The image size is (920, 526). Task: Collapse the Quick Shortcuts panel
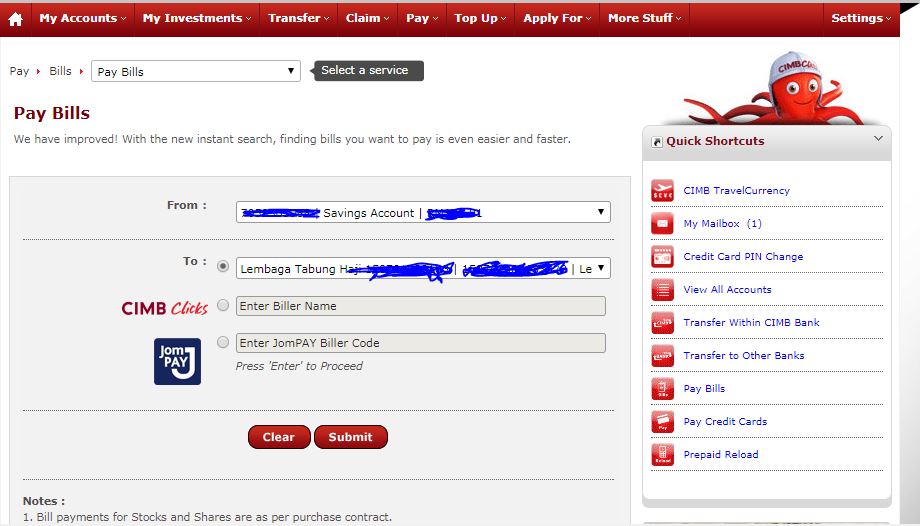(x=878, y=139)
